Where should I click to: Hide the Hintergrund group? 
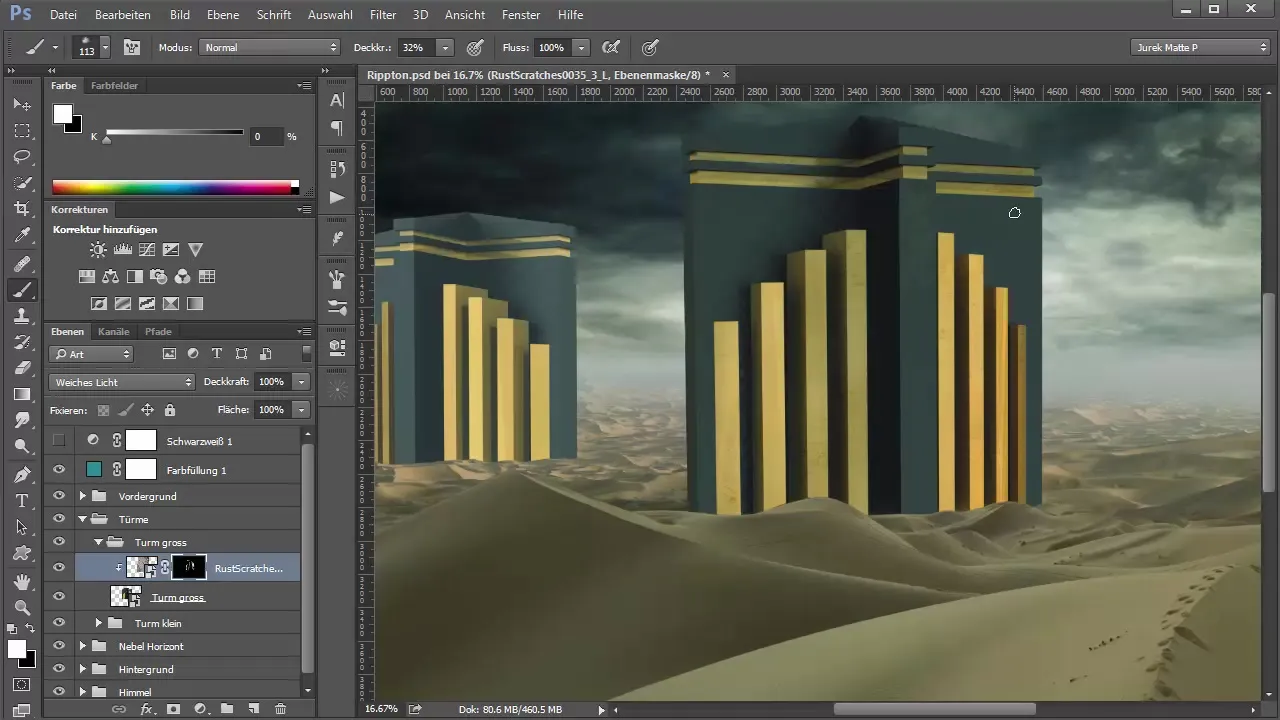coord(59,669)
